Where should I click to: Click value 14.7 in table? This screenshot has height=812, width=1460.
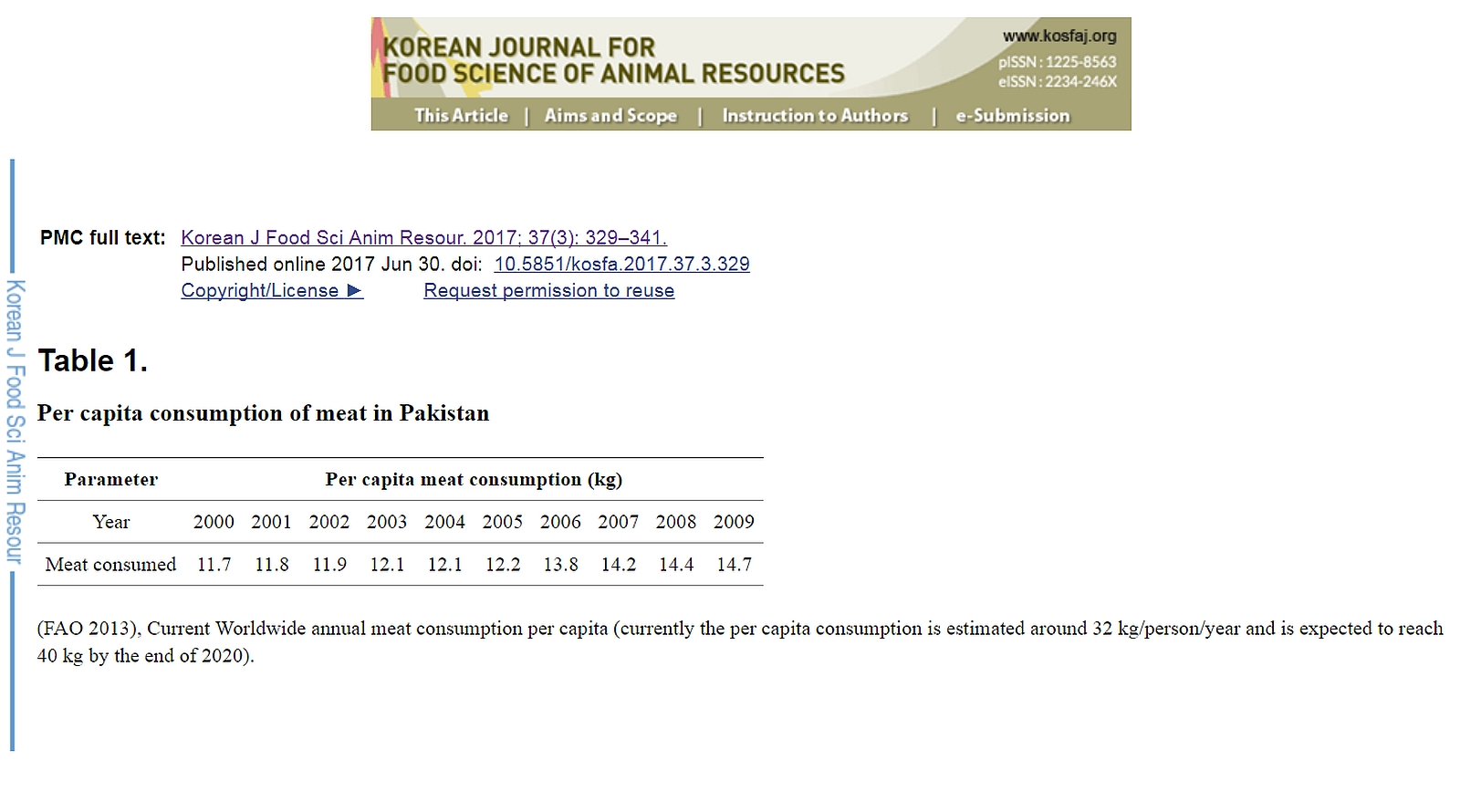coord(734,565)
